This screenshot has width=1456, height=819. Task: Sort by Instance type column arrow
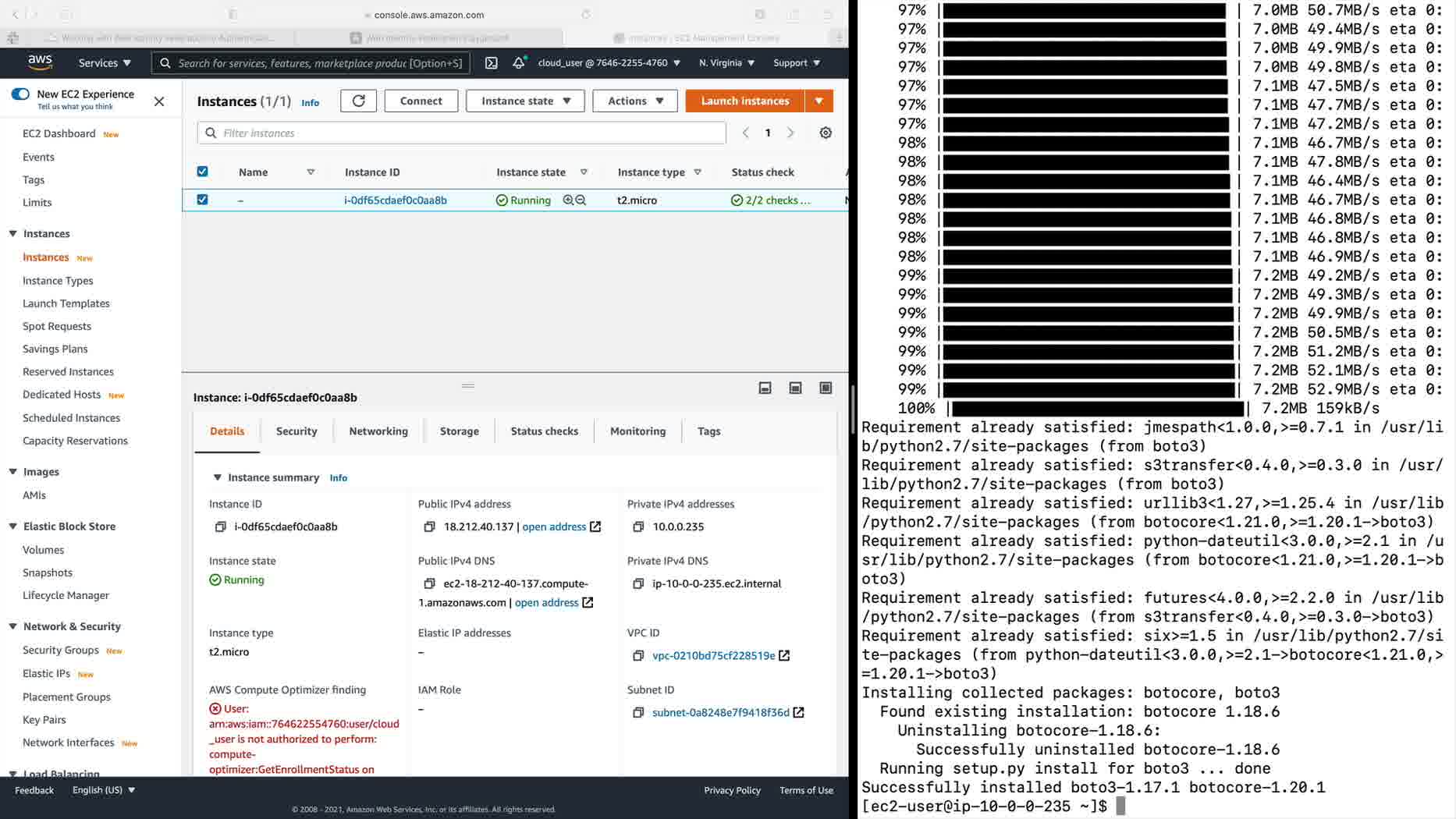pyautogui.click(x=698, y=172)
